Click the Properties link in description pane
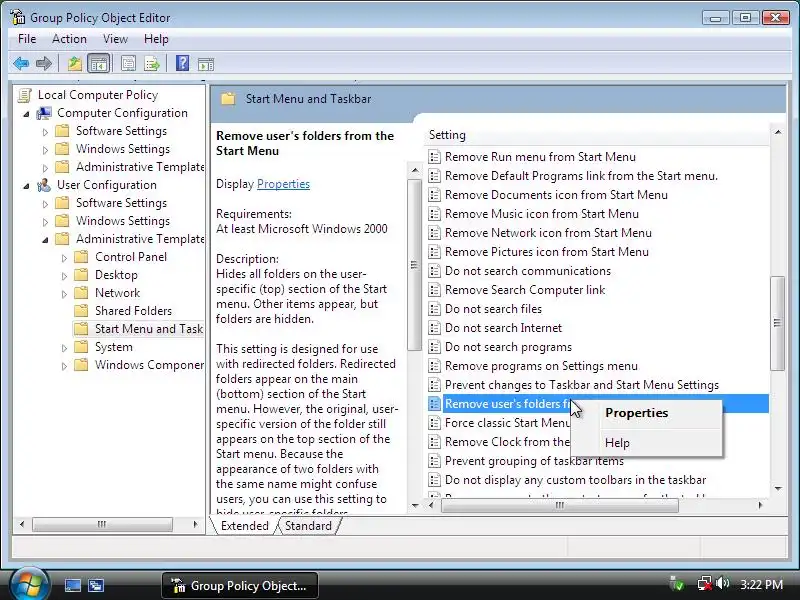Viewport: 800px width, 600px height. click(x=283, y=184)
